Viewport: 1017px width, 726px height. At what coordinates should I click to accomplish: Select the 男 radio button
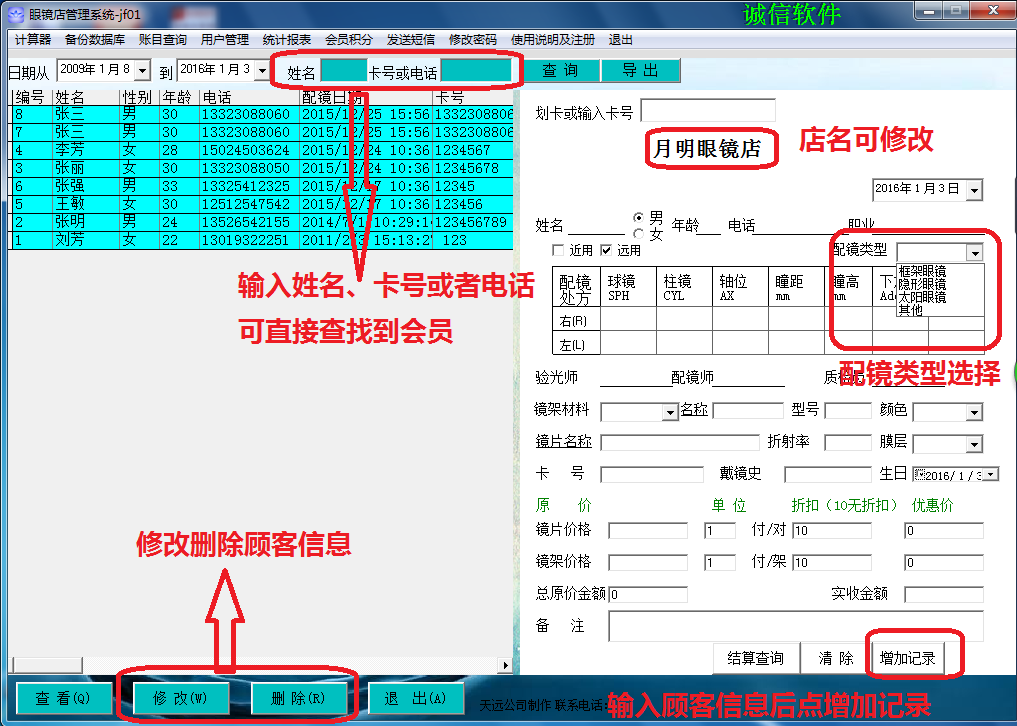[639, 217]
